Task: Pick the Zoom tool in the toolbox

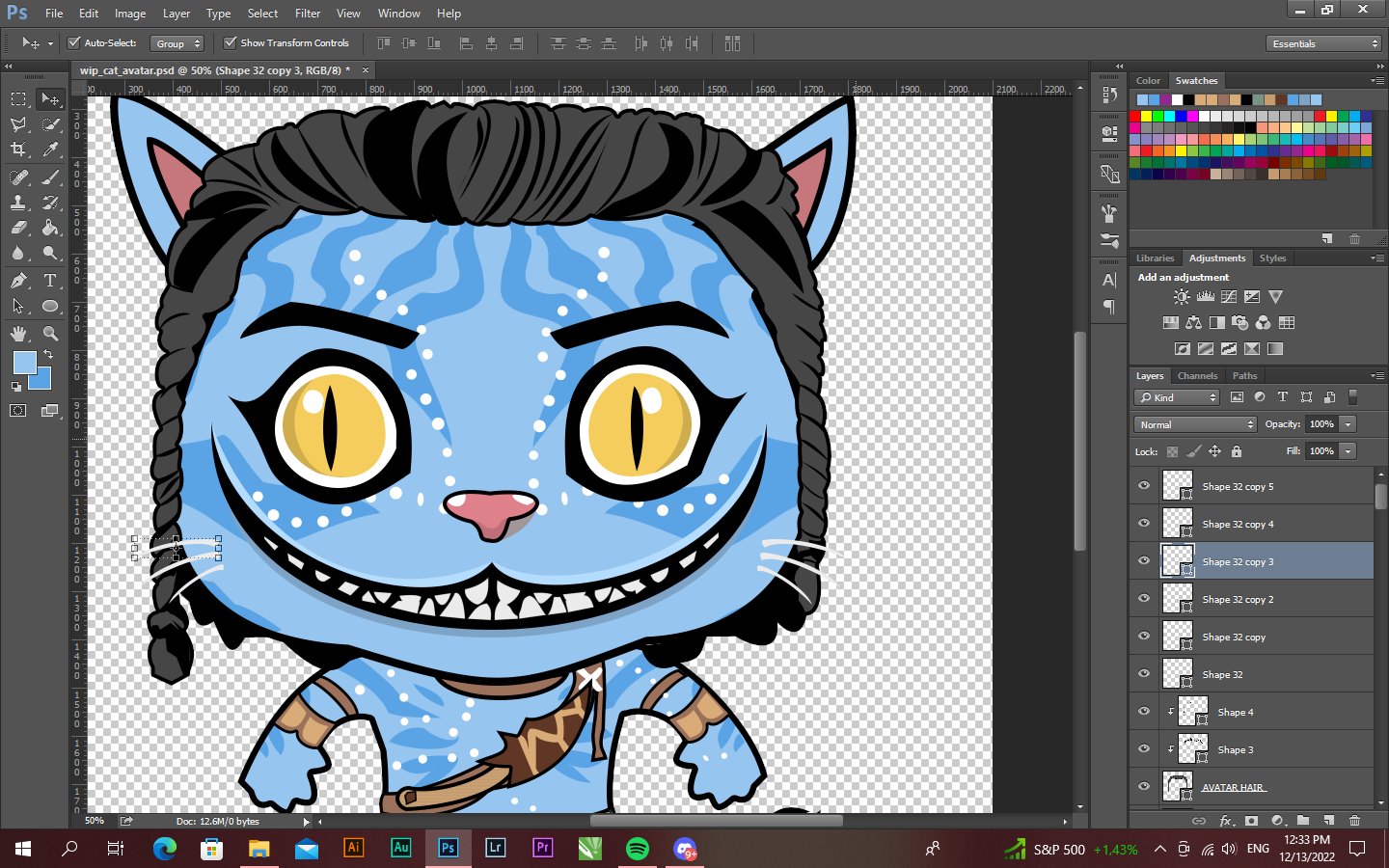Action: (50, 334)
